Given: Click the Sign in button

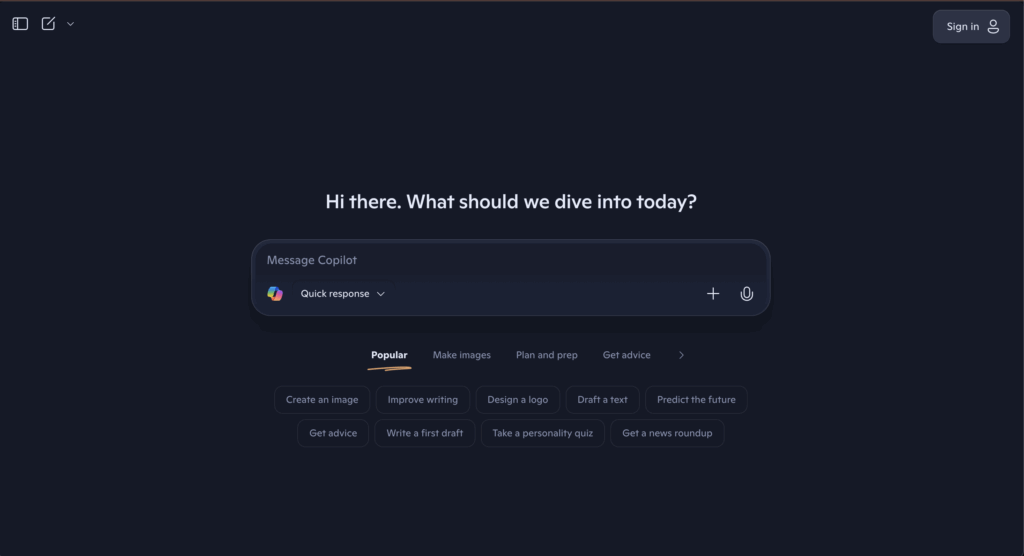Looking at the screenshot, I should pos(963,27).
